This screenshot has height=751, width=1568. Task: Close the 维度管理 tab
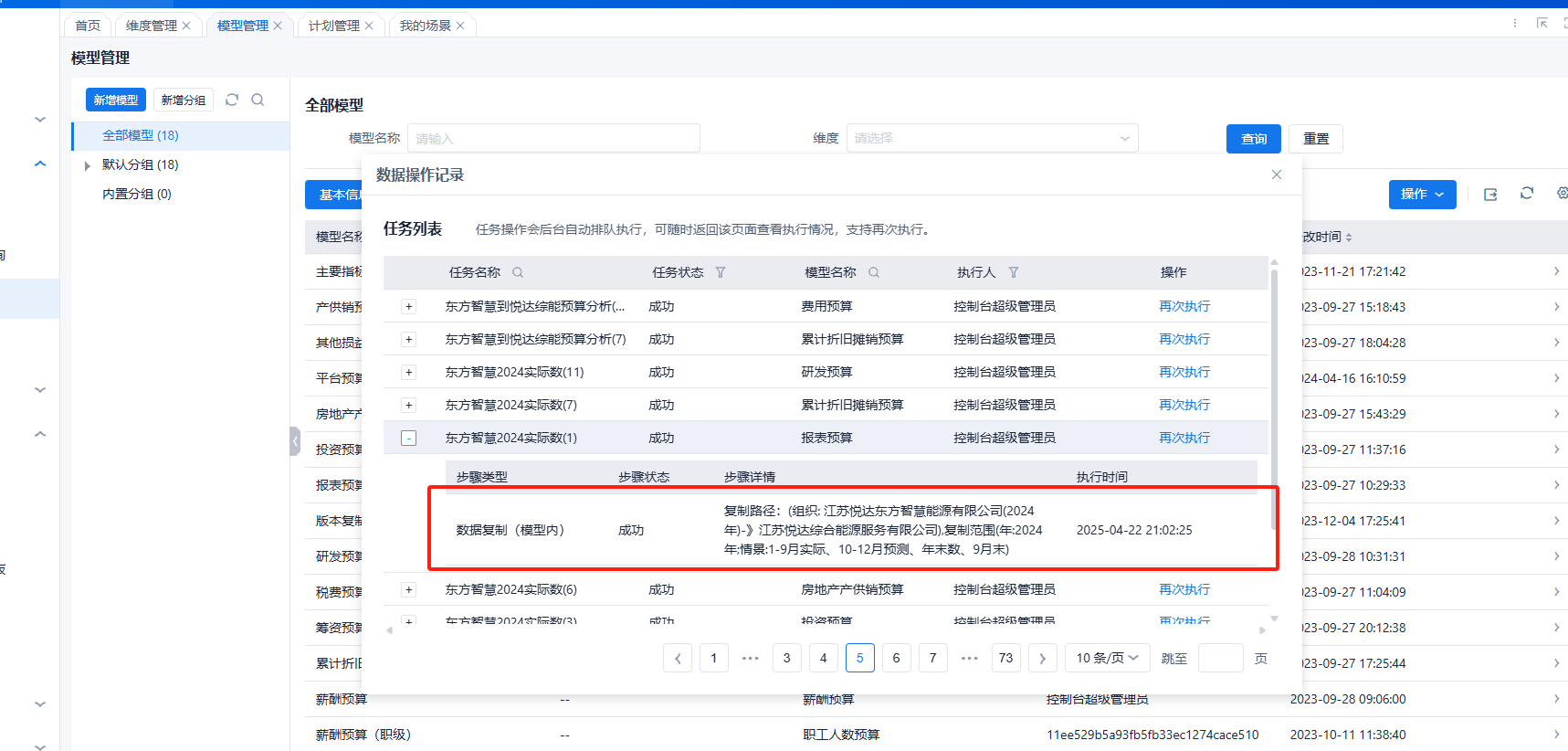186,26
